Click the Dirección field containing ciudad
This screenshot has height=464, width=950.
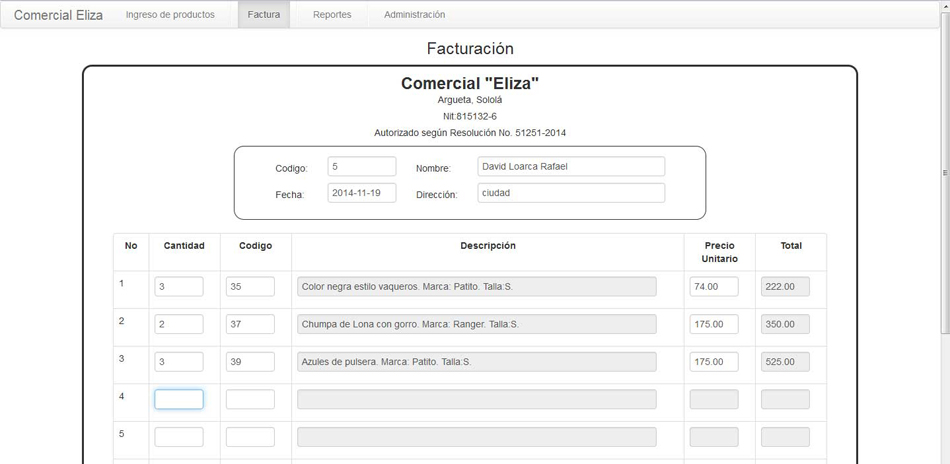pos(571,193)
